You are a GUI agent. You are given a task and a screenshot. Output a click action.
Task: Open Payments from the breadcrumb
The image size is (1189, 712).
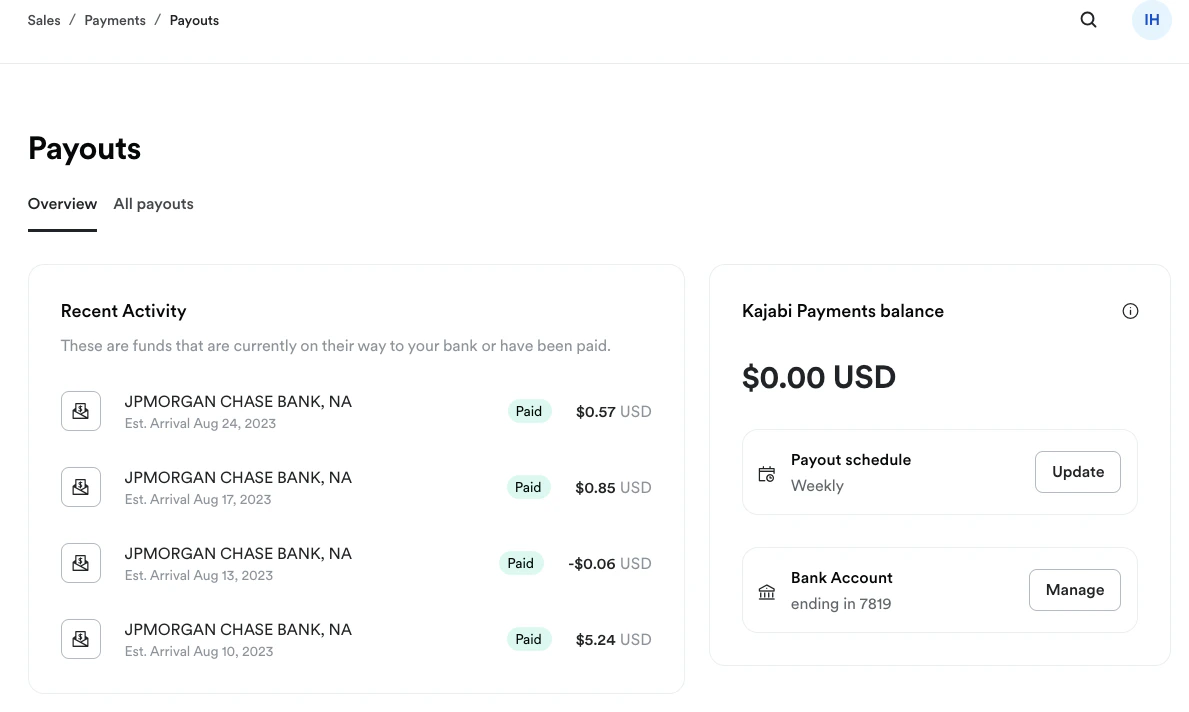(x=114, y=20)
